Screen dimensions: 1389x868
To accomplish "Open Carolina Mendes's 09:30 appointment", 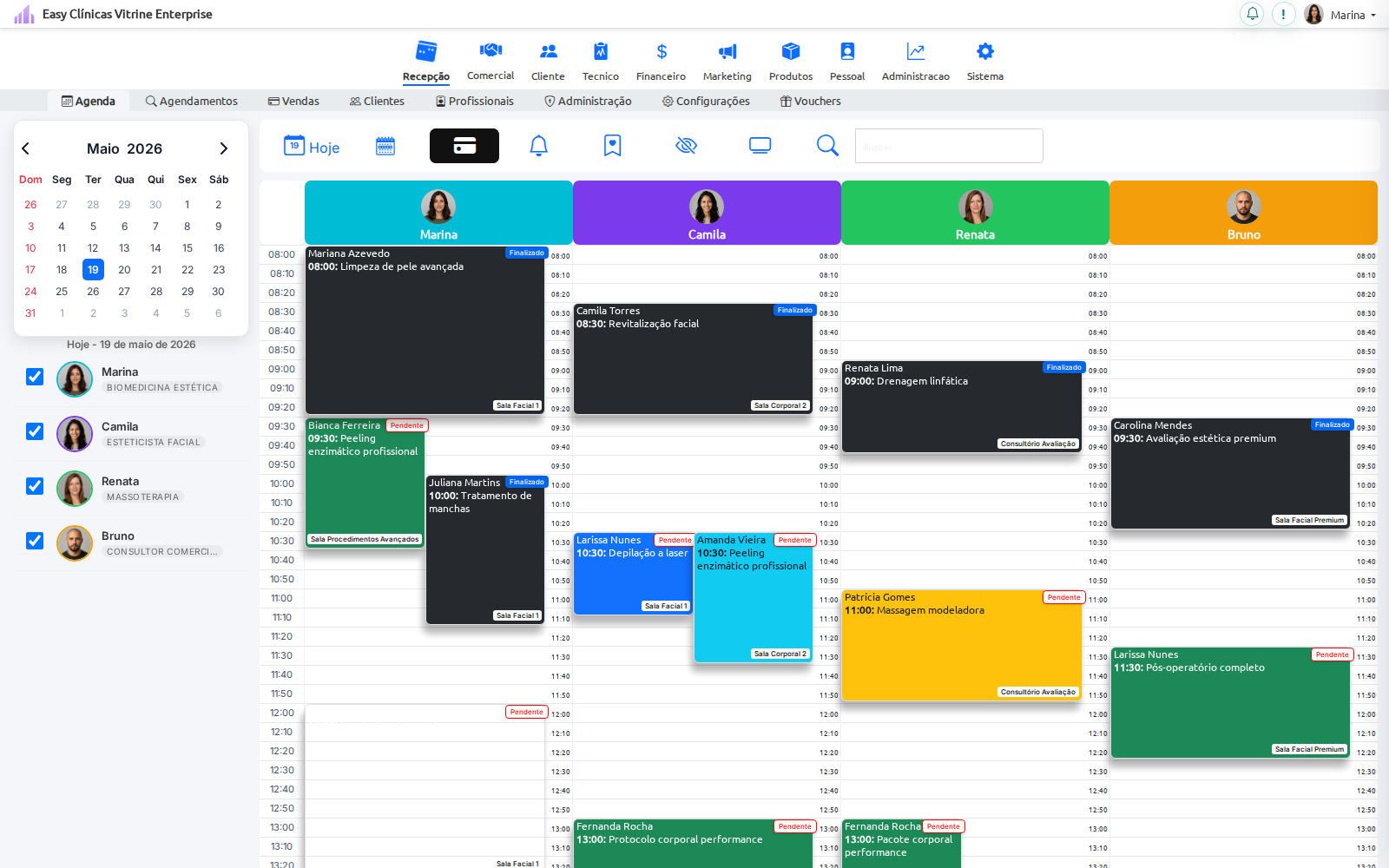I will click(1231, 473).
